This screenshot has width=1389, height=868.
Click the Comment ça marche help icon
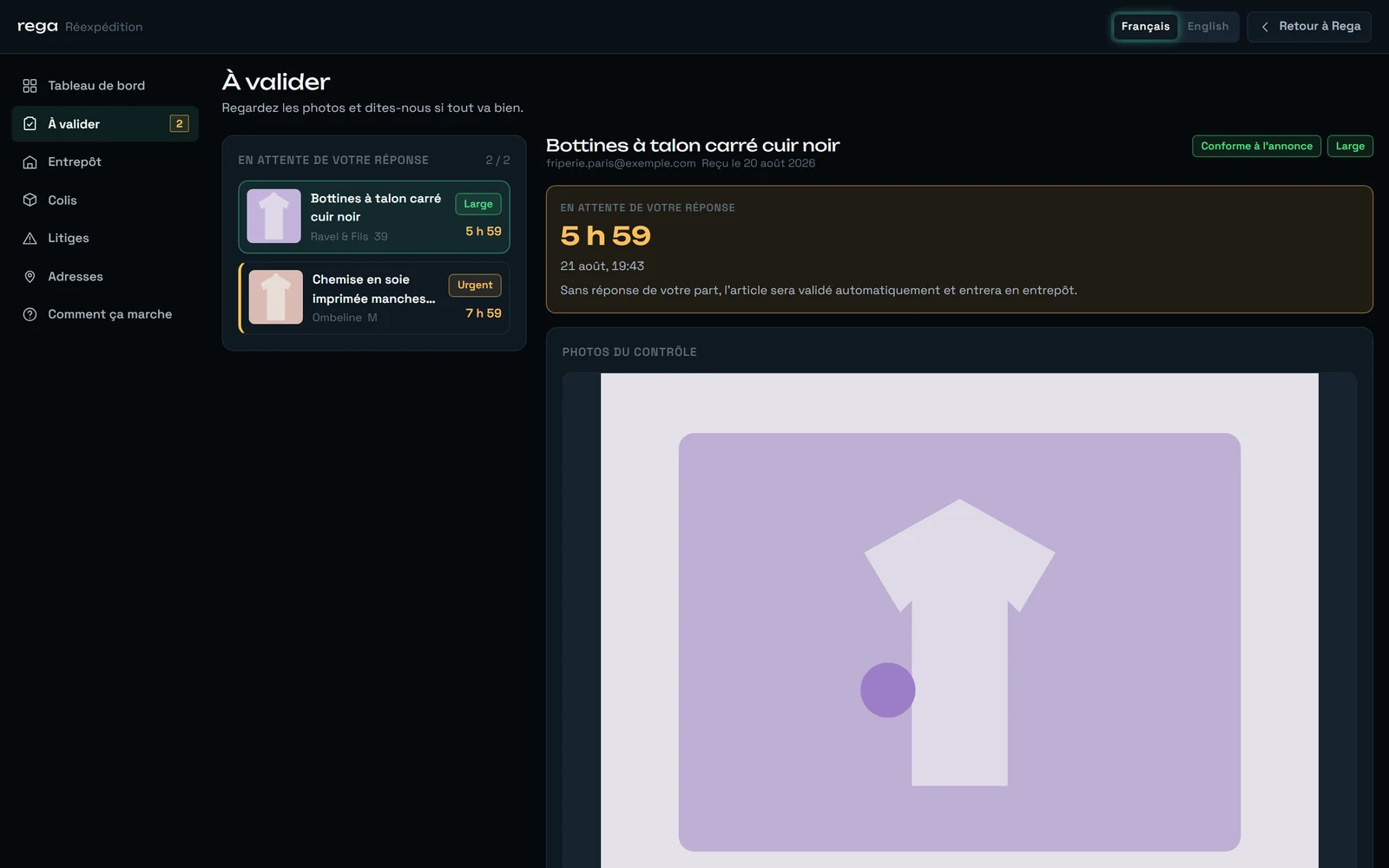[x=30, y=314]
